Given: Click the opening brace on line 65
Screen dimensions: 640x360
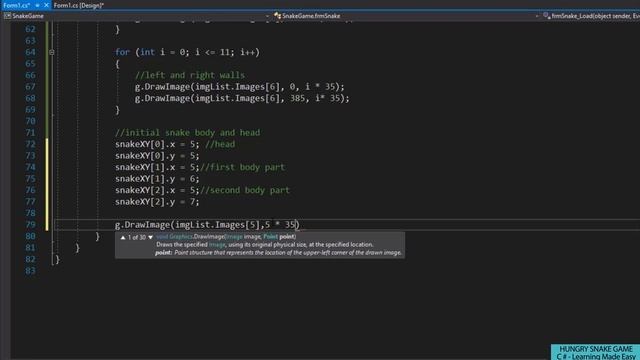Looking at the screenshot, I should tap(118, 64).
